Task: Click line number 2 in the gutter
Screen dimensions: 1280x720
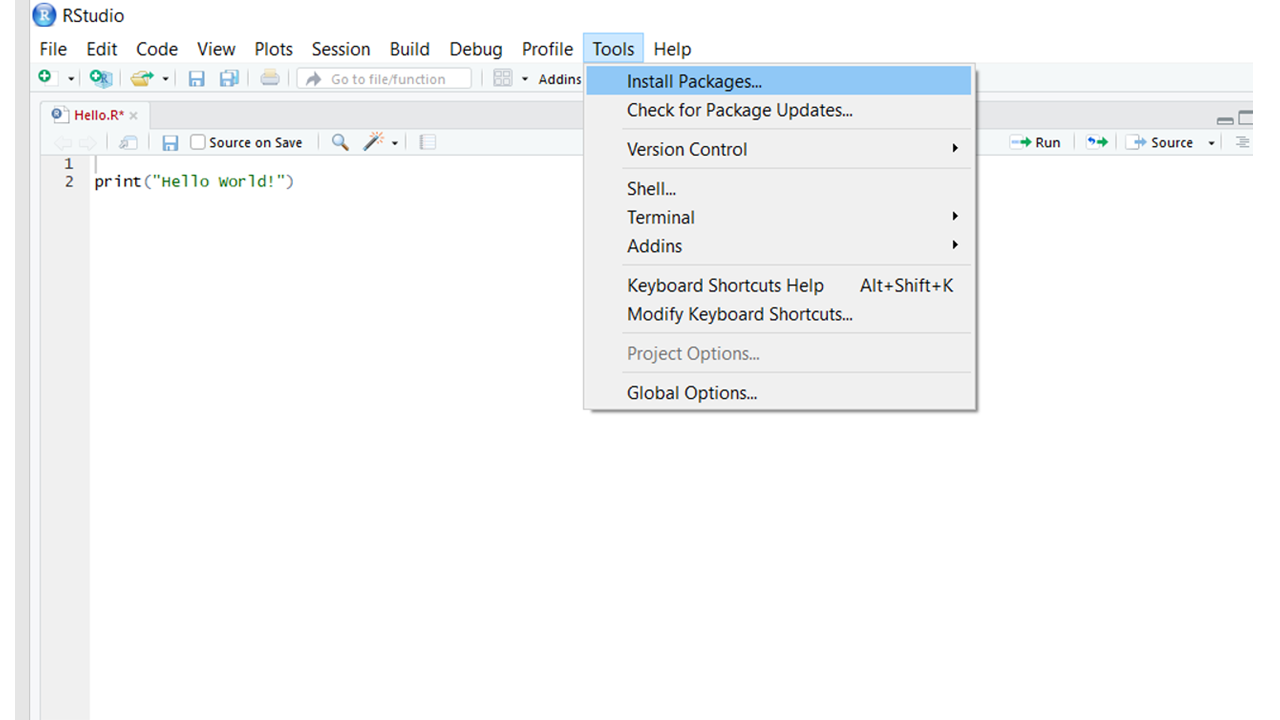Action: (x=68, y=182)
